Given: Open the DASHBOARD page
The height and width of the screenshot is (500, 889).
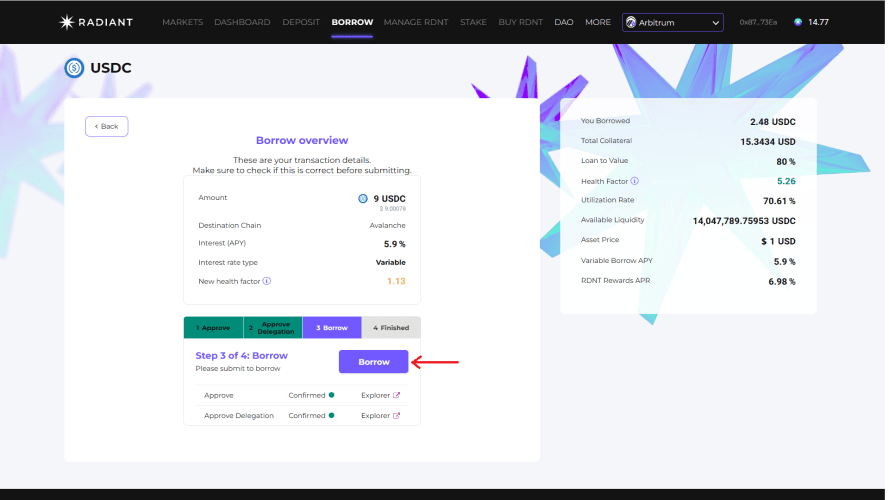Looking at the screenshot, I should tap(242, 22).
